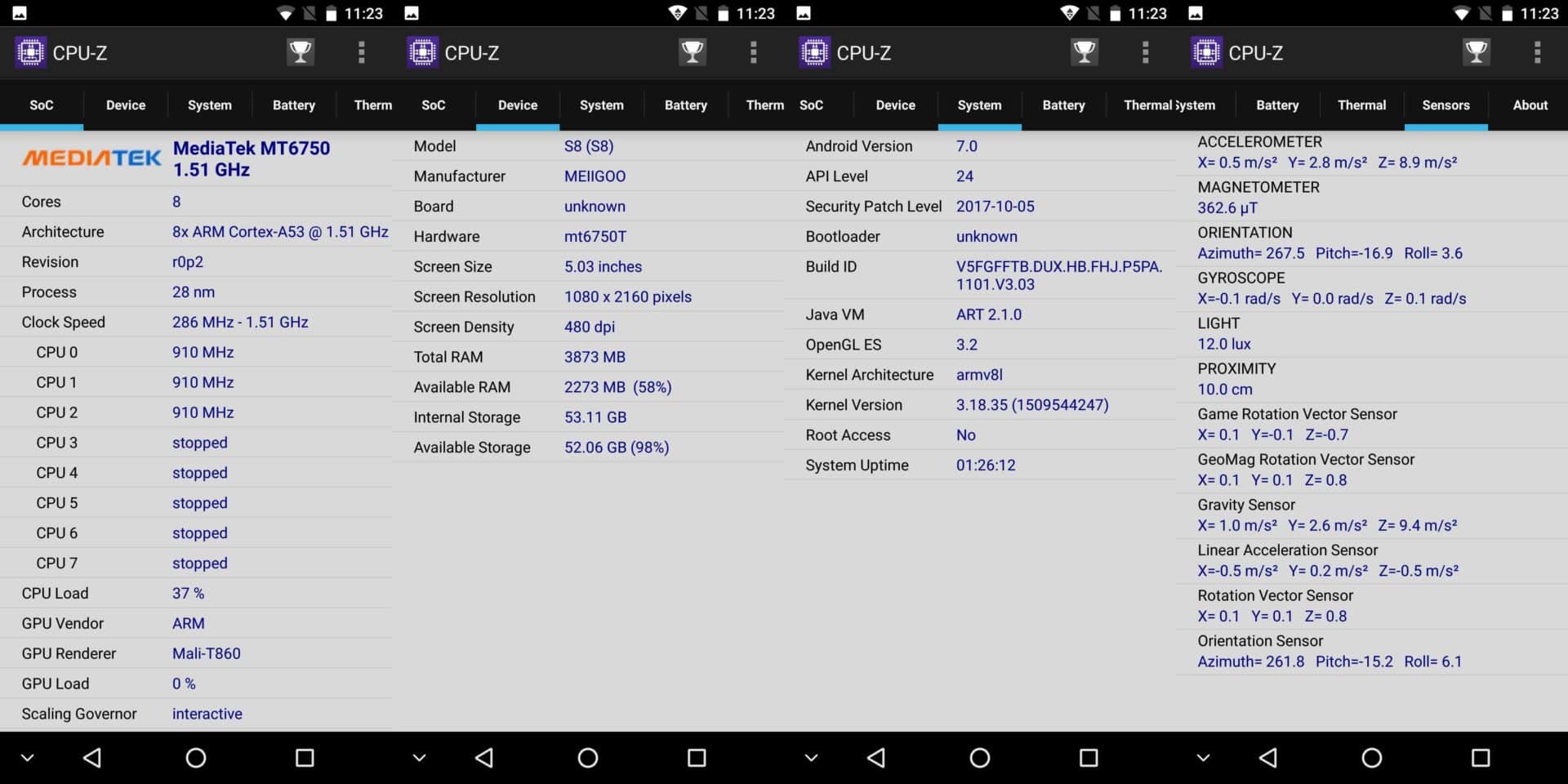Tap the MediaTek MT6750 1.51 GHz heading
Image resolution: width=1568 pixels, height=784 pixels.
pyautogui.click(x=252, y=158)
